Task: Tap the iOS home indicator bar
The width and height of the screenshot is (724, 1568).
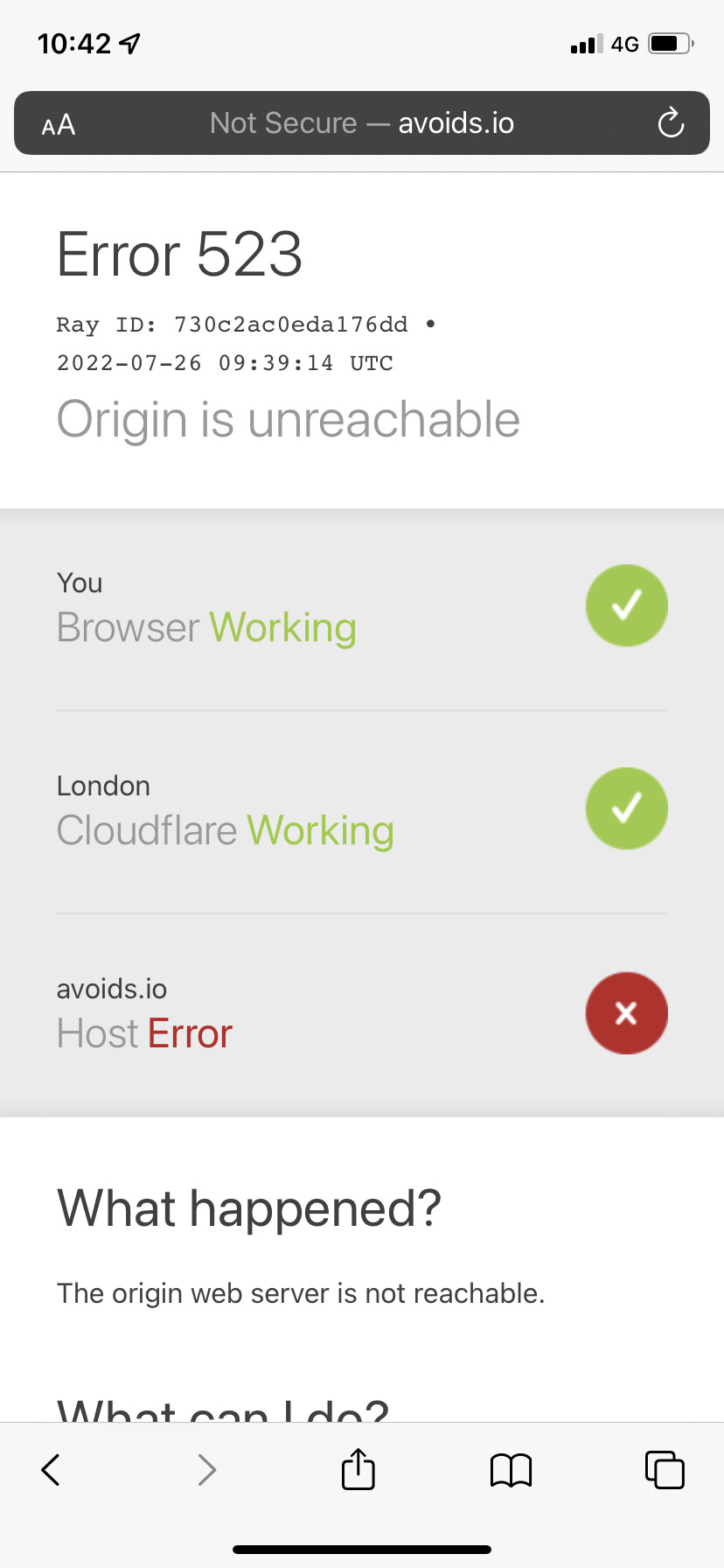Action: (x=362, y=1550)
